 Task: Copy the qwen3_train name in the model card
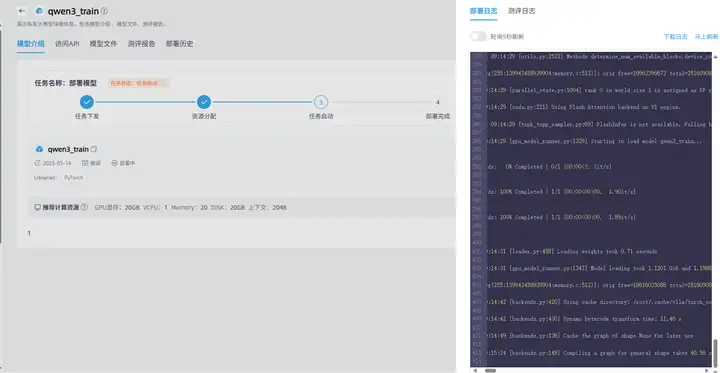point(94,149)
